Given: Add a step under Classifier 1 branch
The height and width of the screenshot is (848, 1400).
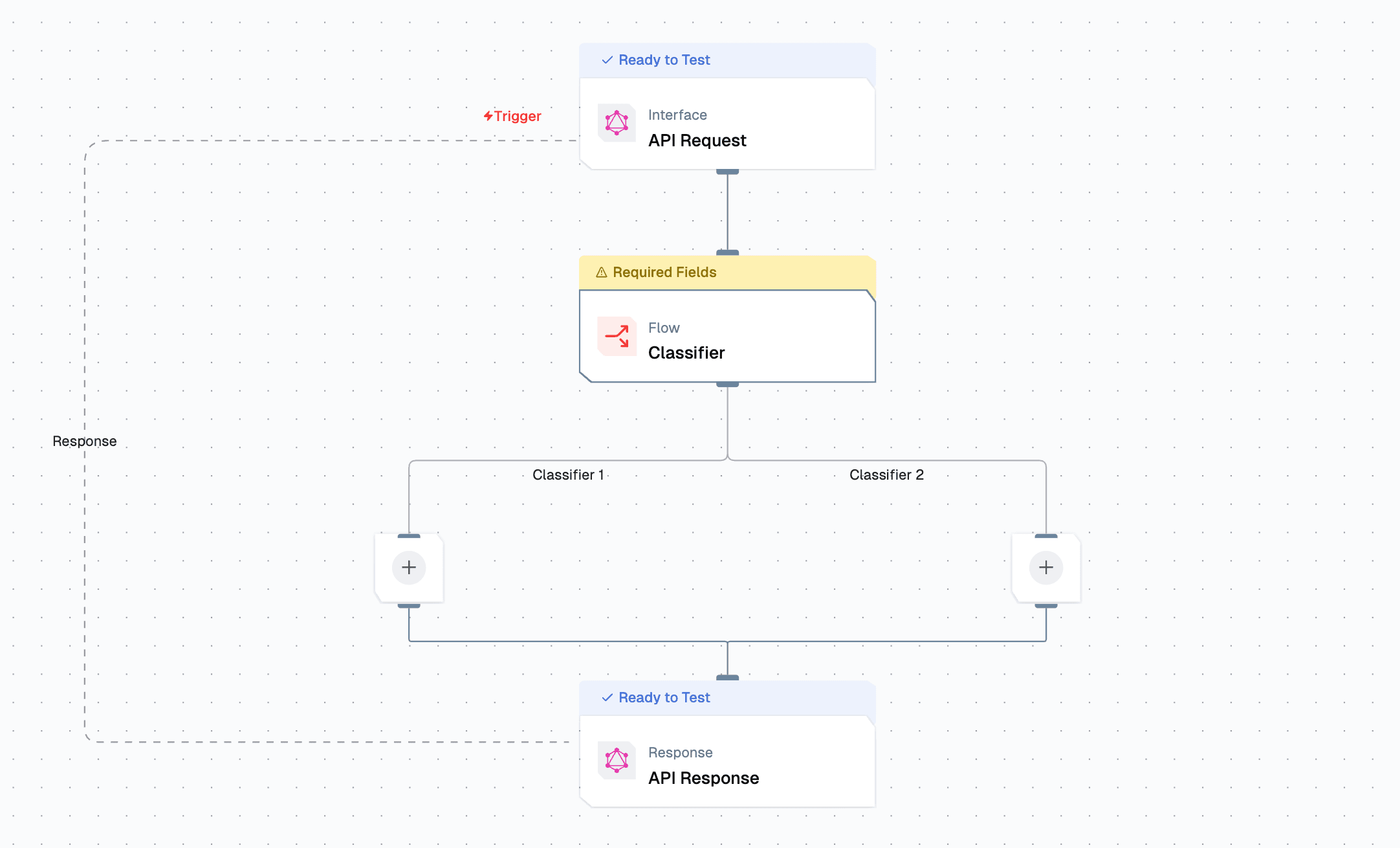Looking at the screenshot, I should 409,568.
